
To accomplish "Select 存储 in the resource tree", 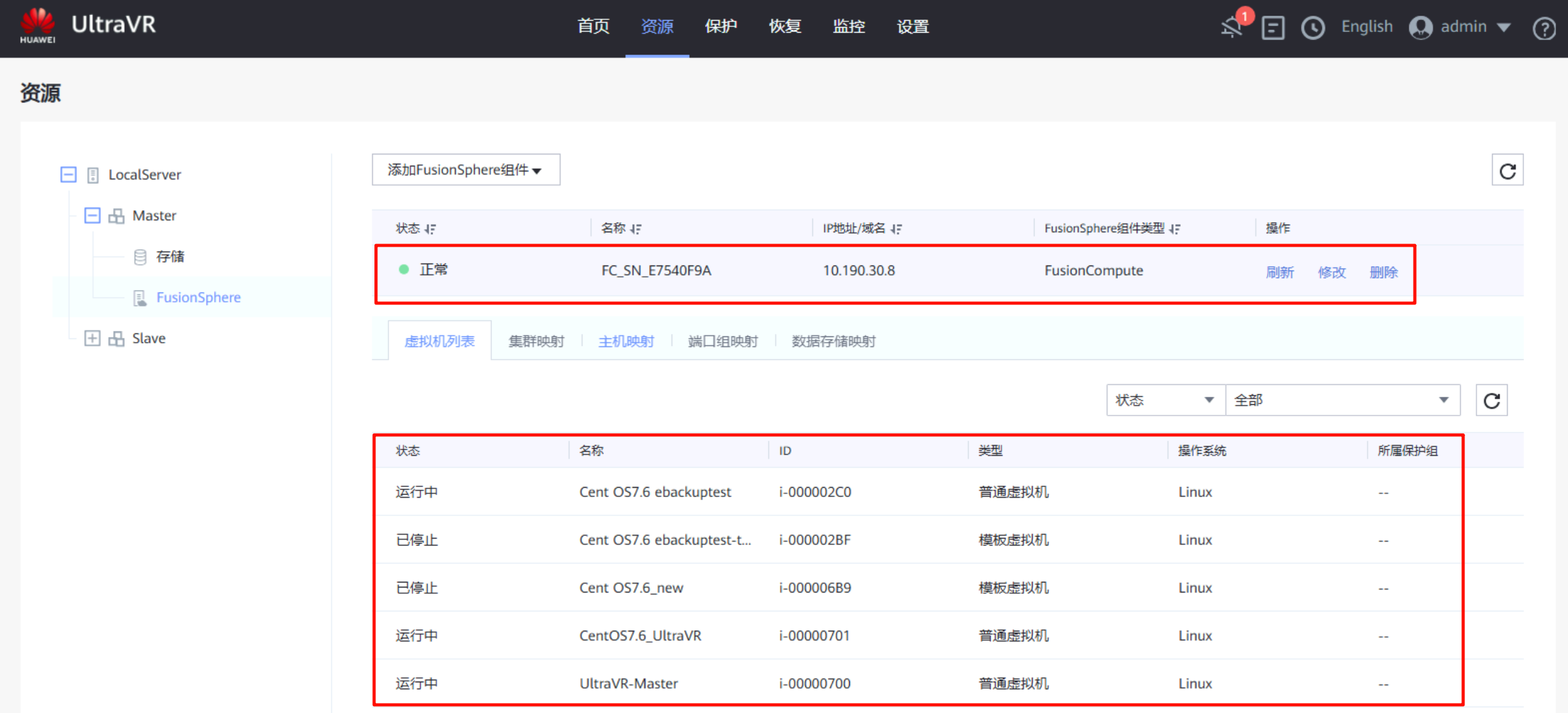I will tap(170, 257).
